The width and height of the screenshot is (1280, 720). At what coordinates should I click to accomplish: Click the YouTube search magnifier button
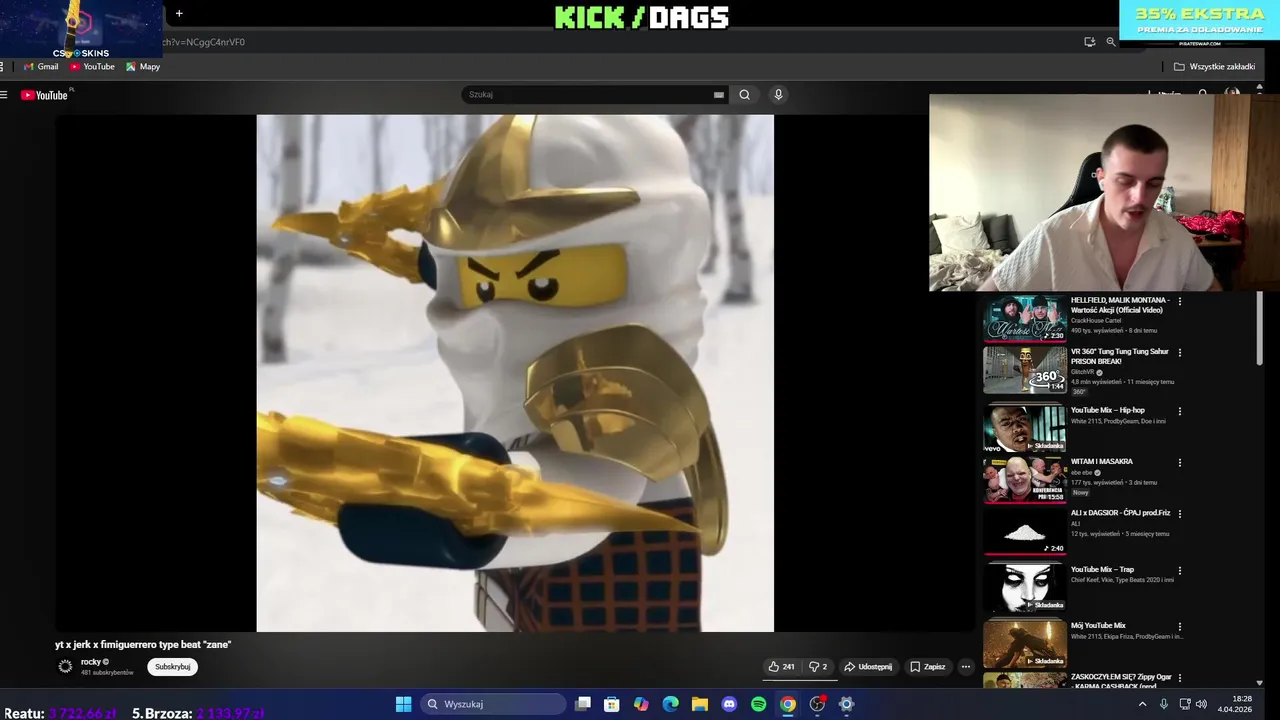coord(744,95)
